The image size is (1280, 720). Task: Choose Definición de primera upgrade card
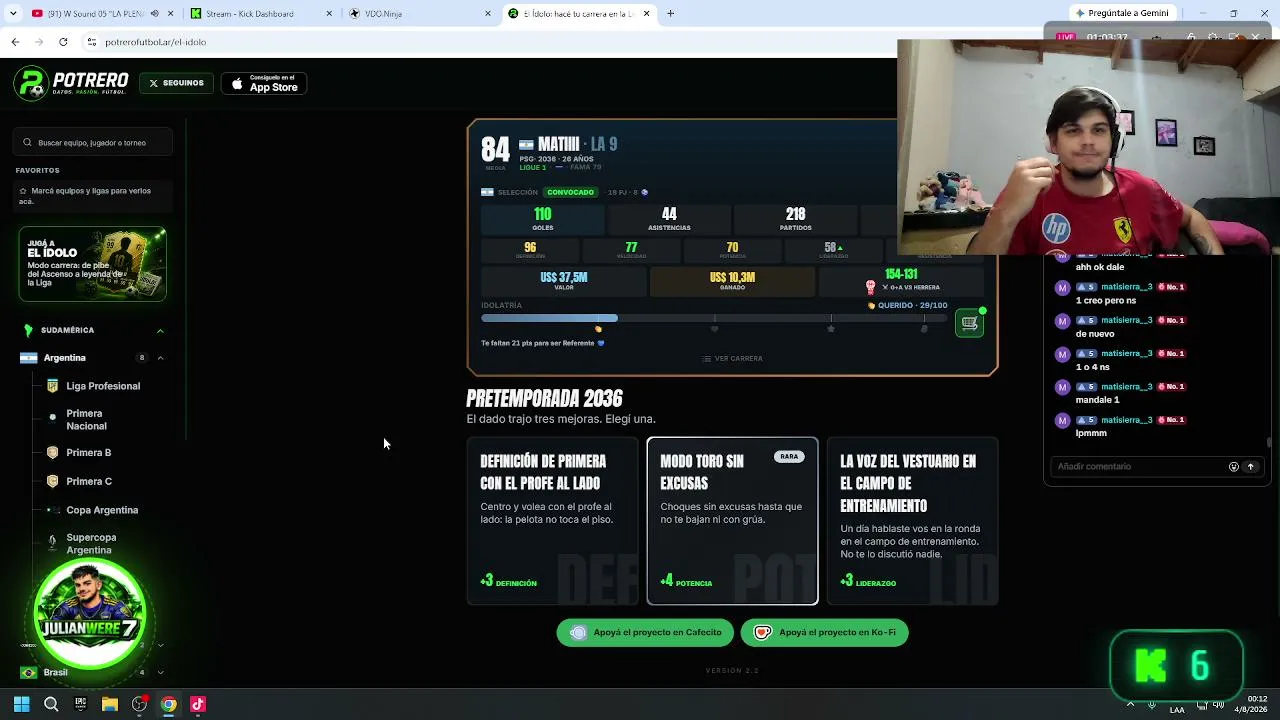552,521
